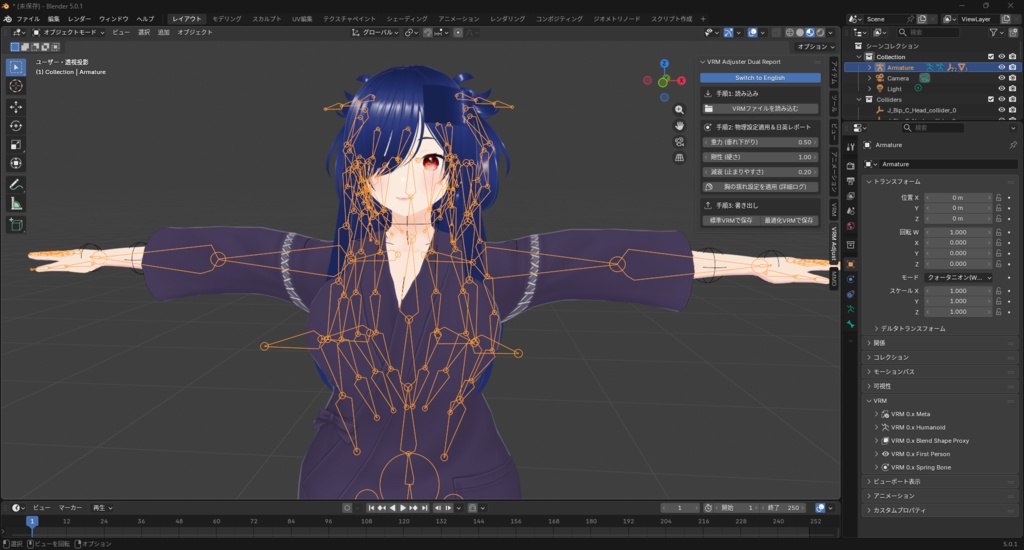Activate the Transform tool
Image resolution: width=1024 pixels, height=550 pixels.
click(x=16, y=163)
